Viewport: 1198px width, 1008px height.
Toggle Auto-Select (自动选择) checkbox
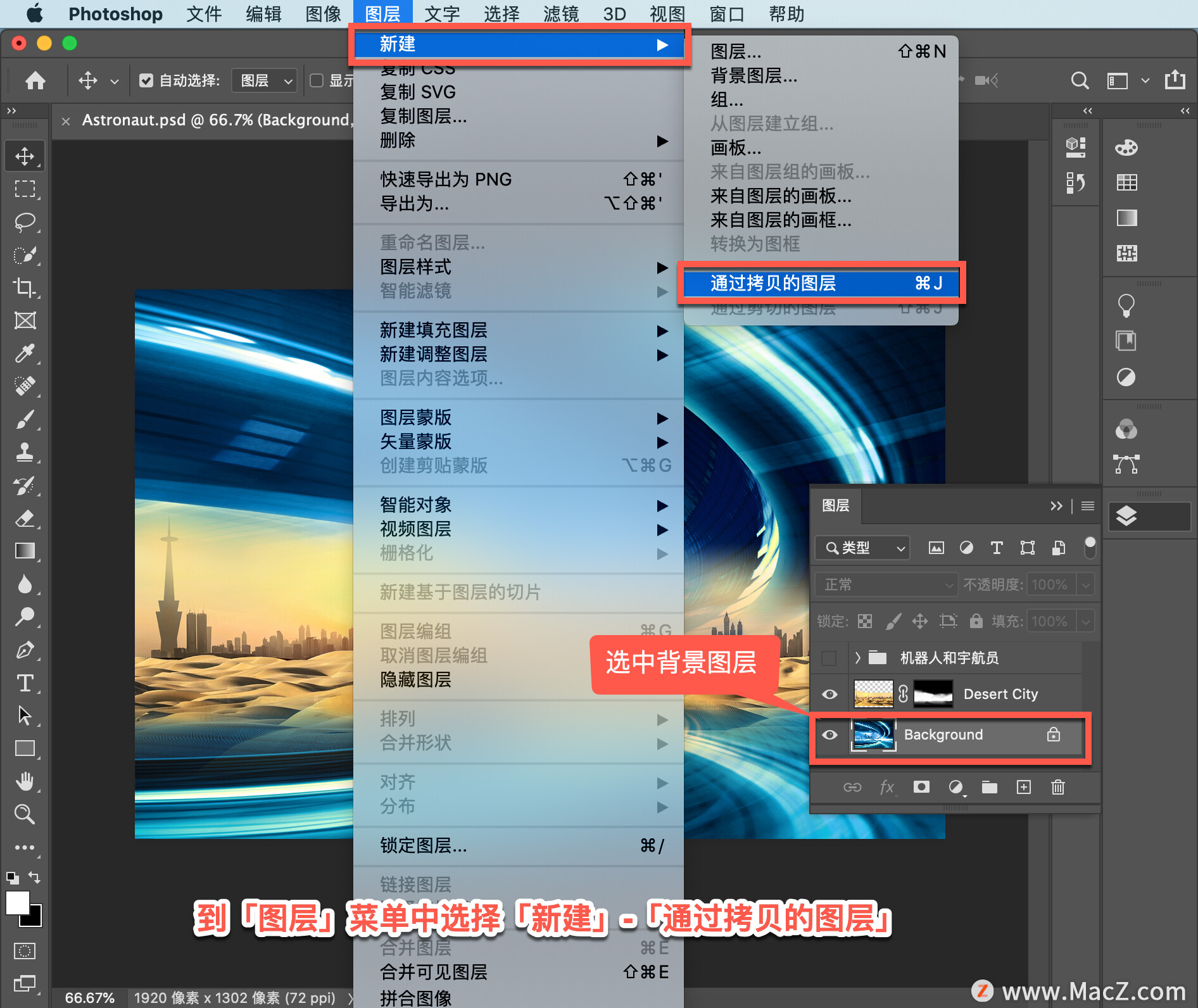[x=146, y=80]
